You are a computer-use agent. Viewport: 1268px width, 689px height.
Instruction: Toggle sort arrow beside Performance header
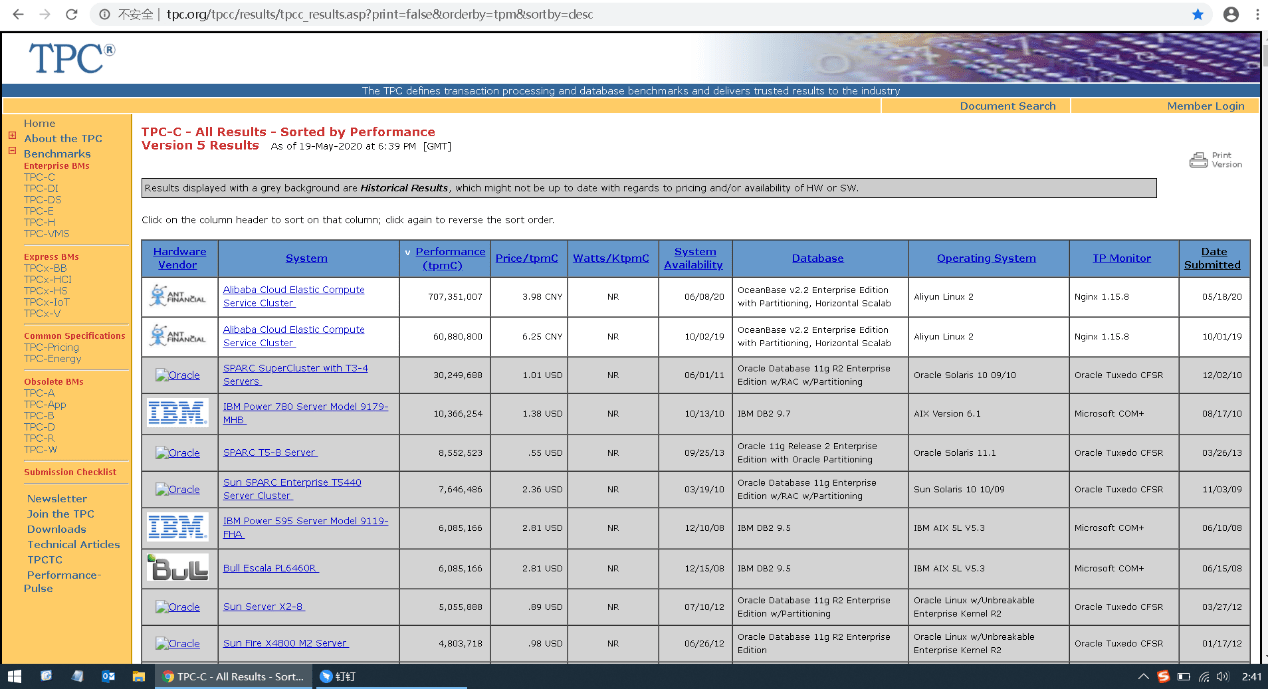click(x=407, y=252)
